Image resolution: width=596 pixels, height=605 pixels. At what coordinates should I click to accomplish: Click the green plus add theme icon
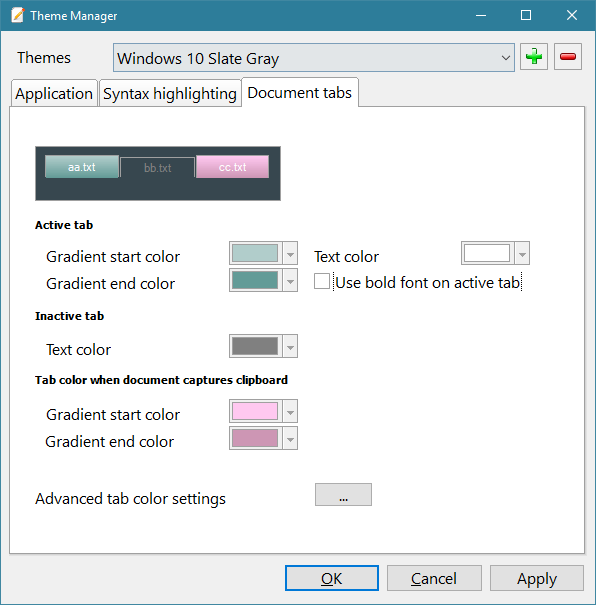point(534,57)
